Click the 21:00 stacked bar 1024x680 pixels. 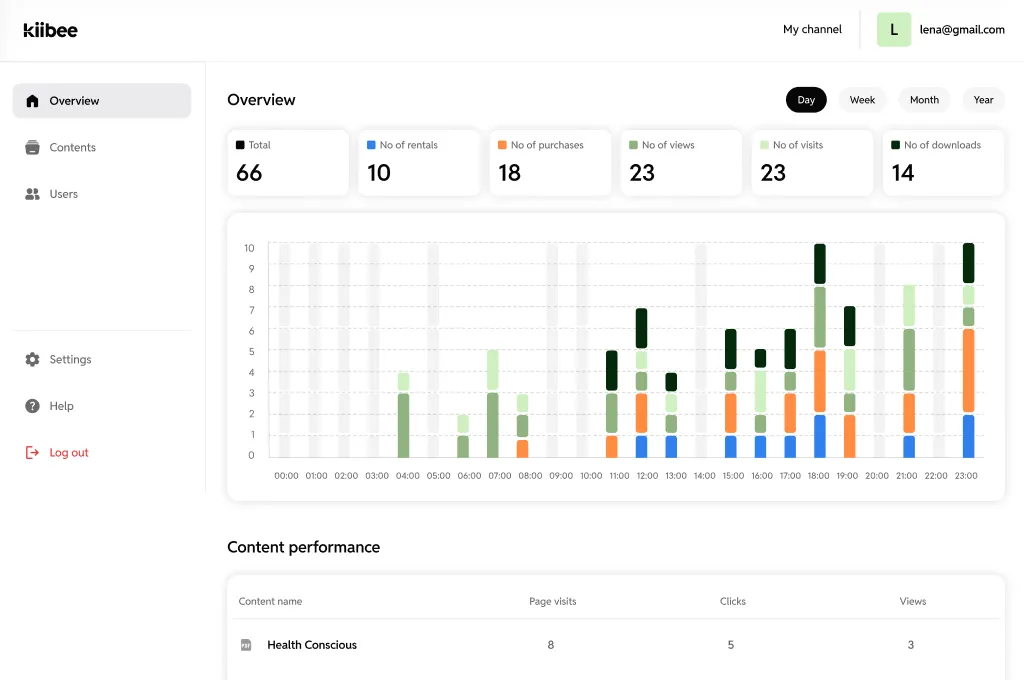point(909,371)
